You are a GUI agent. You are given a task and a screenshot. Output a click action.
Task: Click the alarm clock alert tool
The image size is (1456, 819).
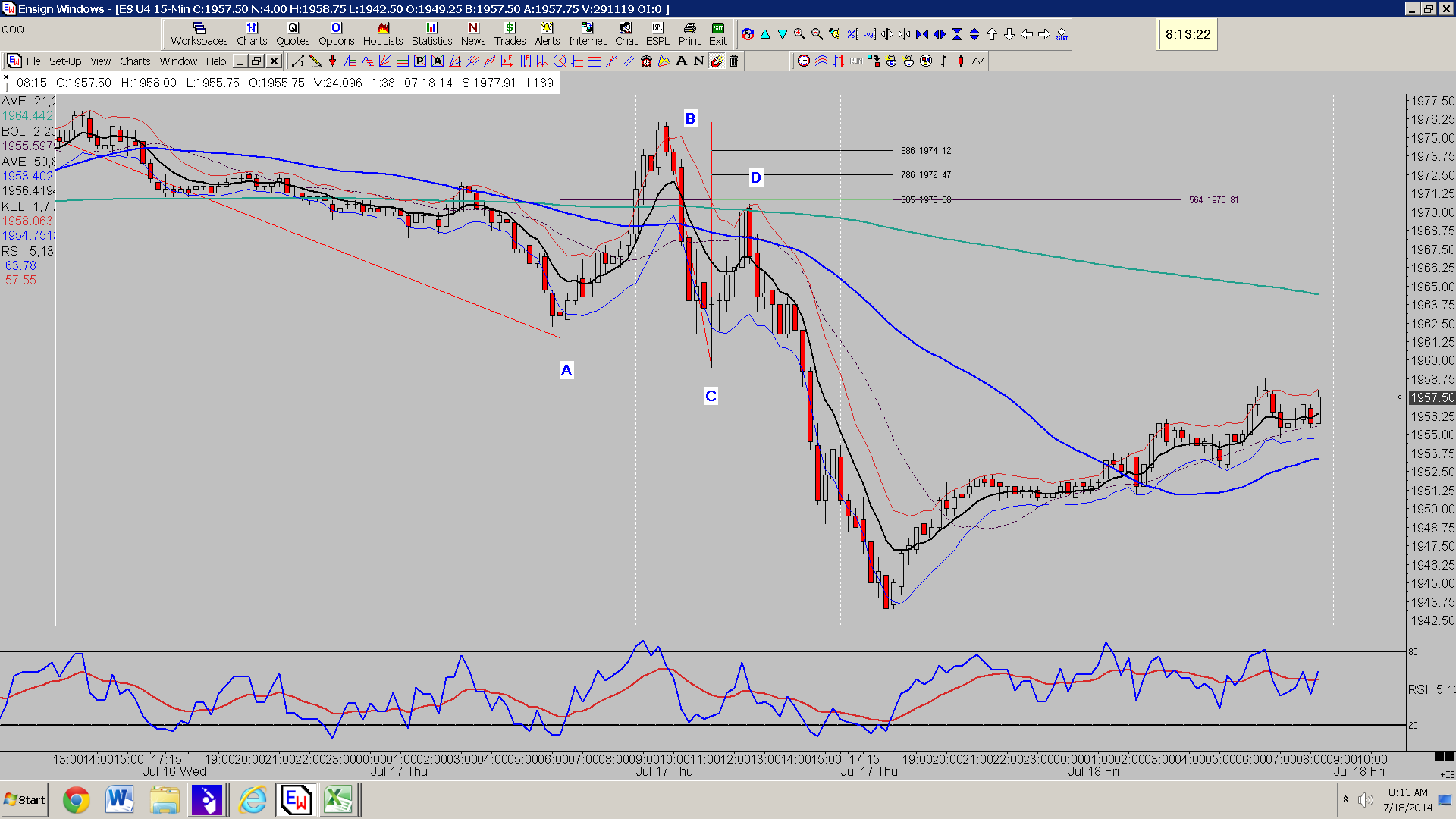(646, 61)
